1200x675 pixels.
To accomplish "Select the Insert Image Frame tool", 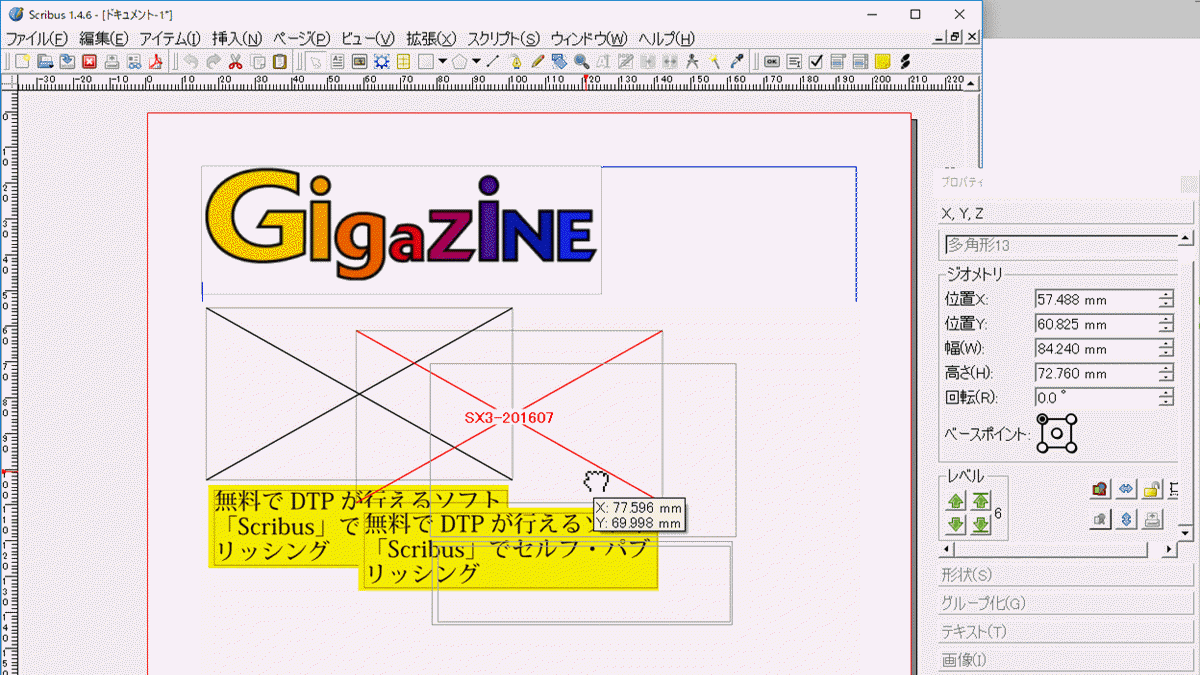I will click(x=359, y=61).
